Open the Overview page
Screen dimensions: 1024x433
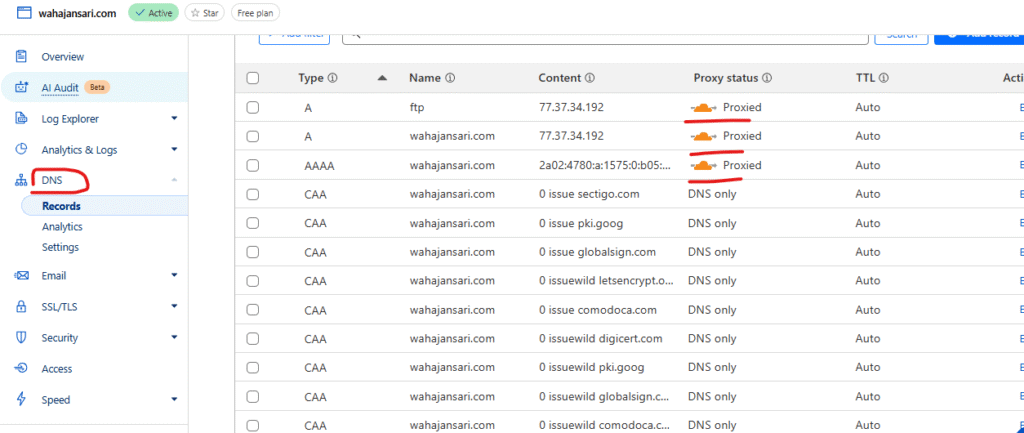pyautogui.click(x=63, y=57)
